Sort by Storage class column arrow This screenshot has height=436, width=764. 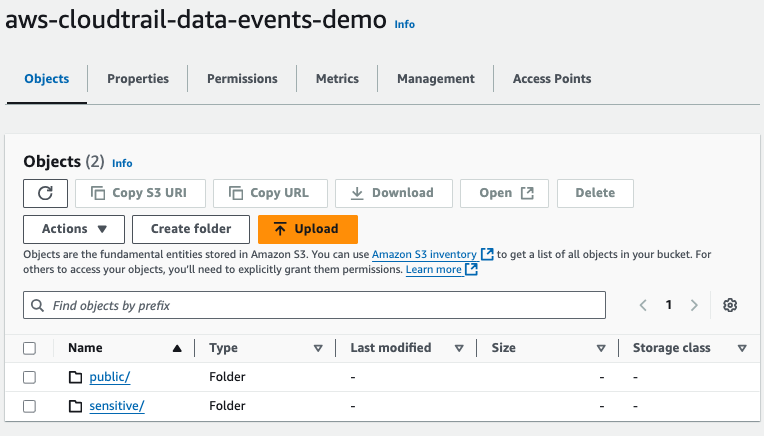tap(742, 348)
